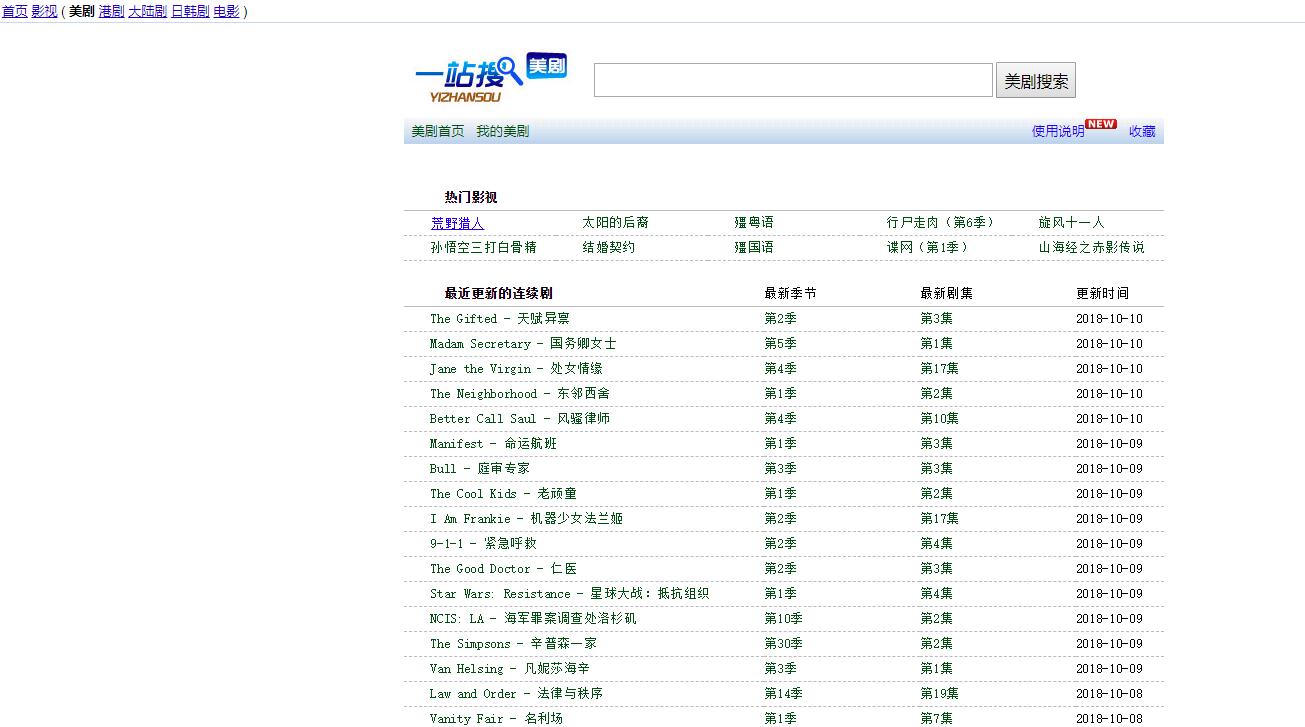Viewport: 1305px width, 727px height.
Task: Click 第14季 in Law and Order row
Action: tap(783, 694)
